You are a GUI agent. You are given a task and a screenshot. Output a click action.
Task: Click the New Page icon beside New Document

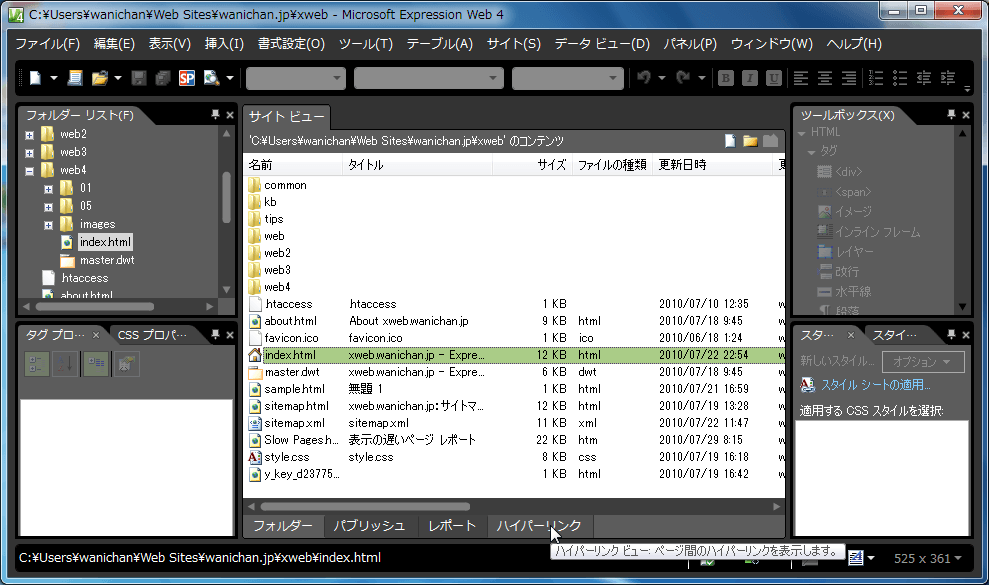(x=75, y=78)
